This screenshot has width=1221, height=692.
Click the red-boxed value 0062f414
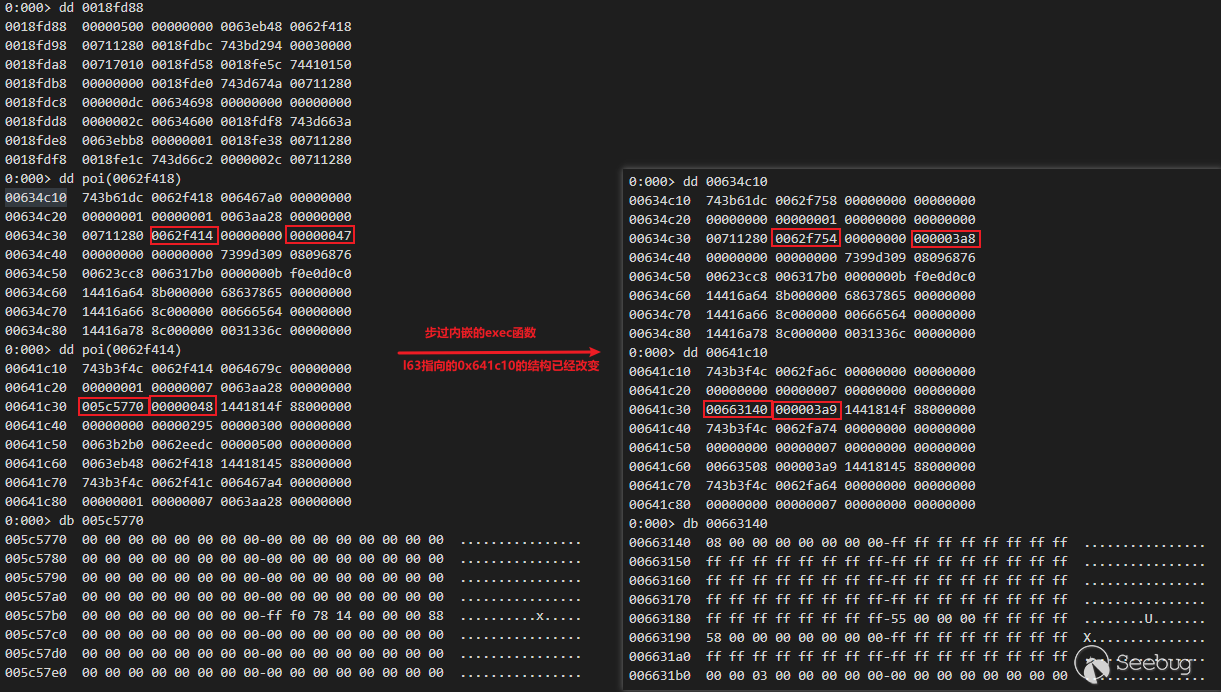pos(183,236)
